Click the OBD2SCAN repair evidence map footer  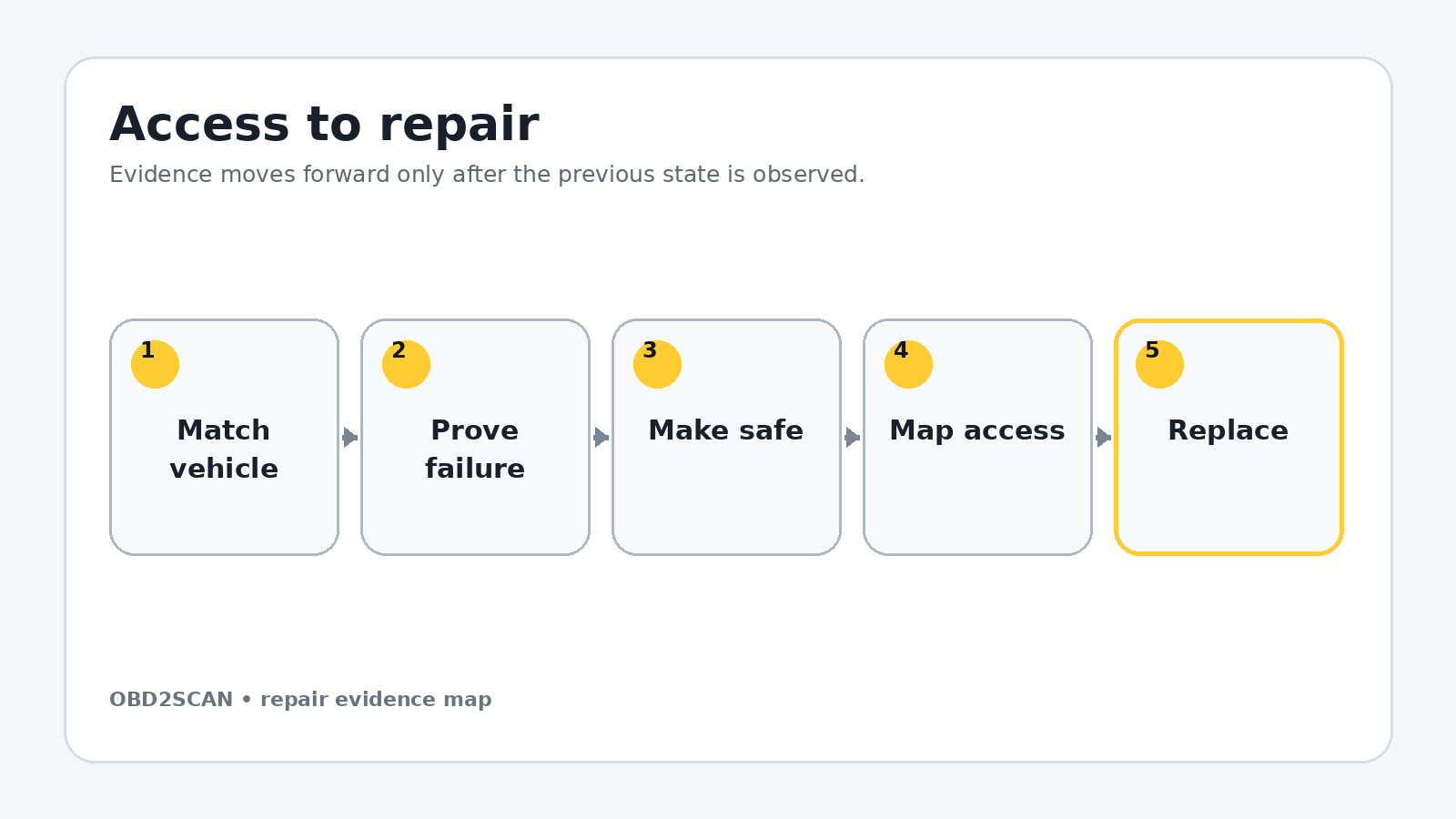pyautogui.click(x=300, y=699)
